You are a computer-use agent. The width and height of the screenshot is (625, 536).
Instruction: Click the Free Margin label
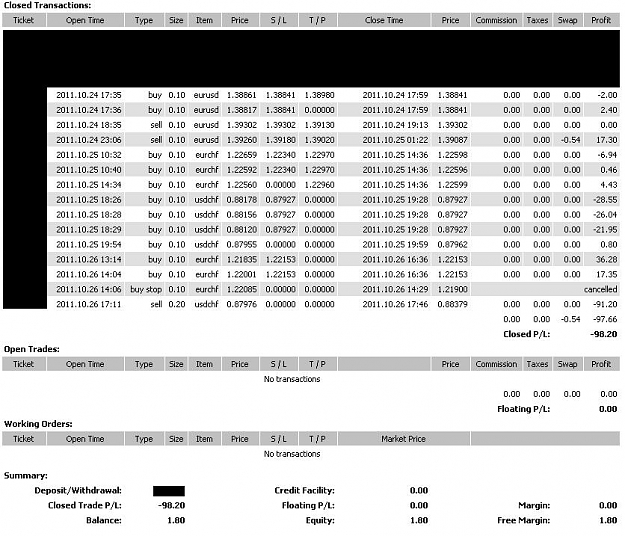(x=524, y=520)
